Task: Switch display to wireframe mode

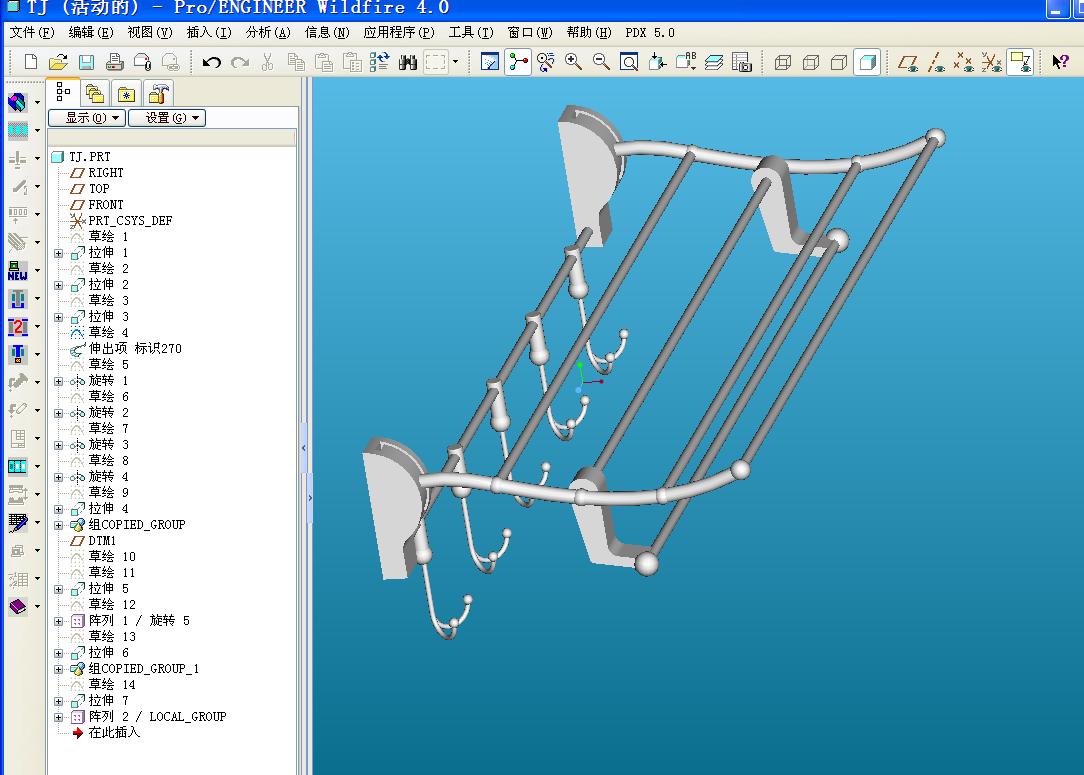Action: point(783,62)
